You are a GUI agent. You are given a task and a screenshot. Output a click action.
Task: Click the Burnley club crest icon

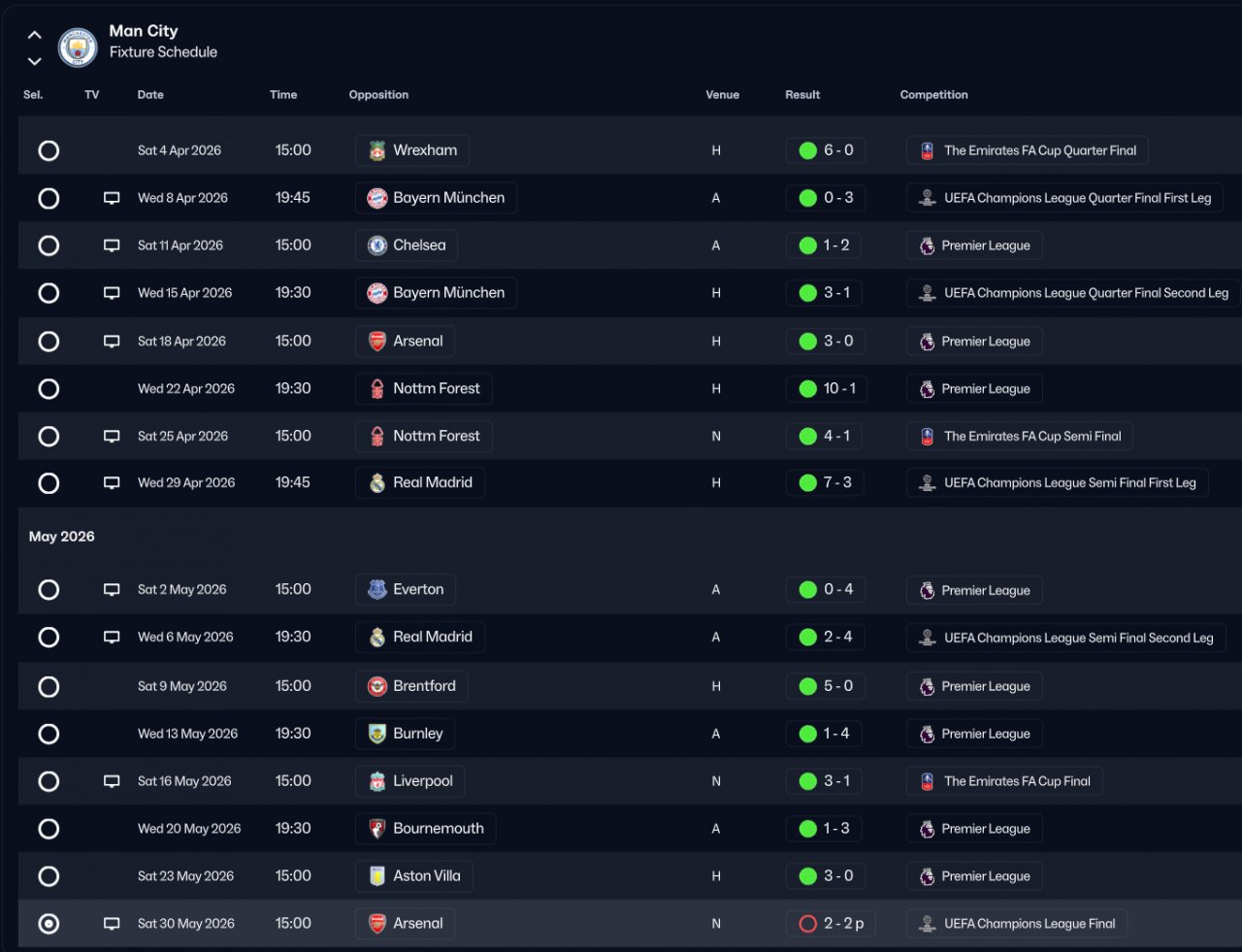tap(377, 734)
